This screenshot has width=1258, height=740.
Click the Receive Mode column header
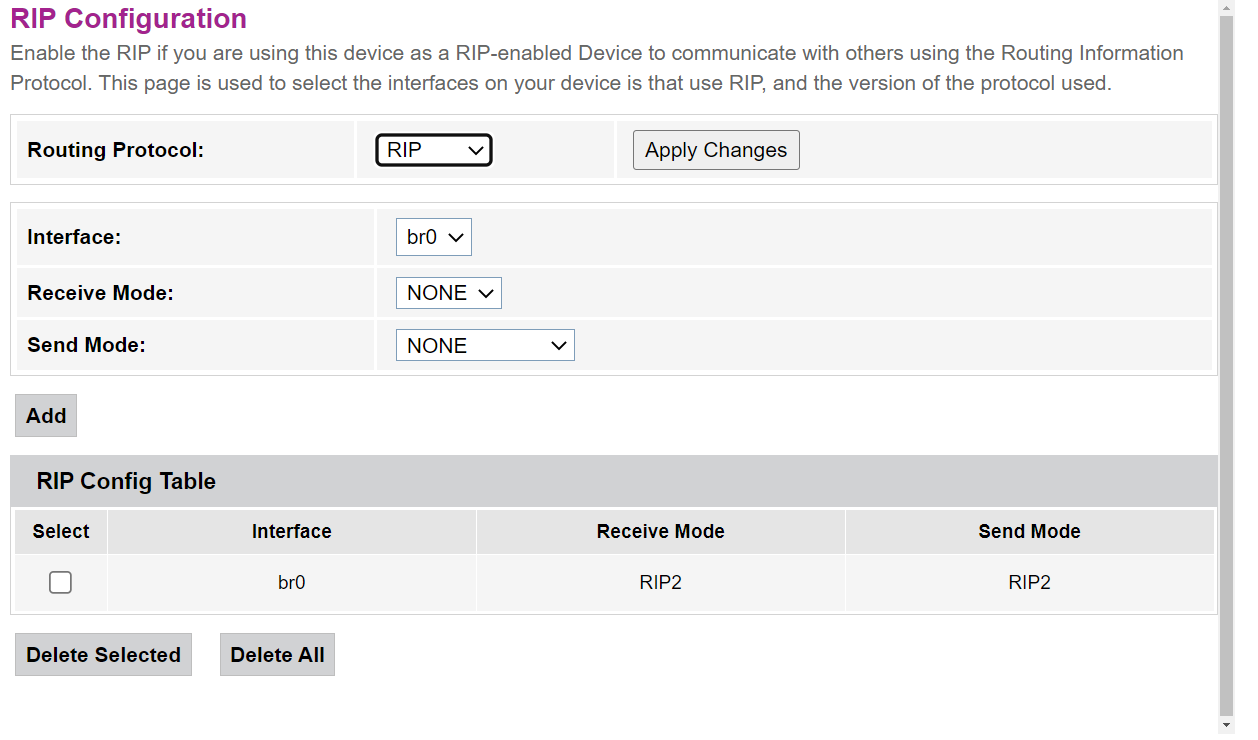click(x=660, y=532)
